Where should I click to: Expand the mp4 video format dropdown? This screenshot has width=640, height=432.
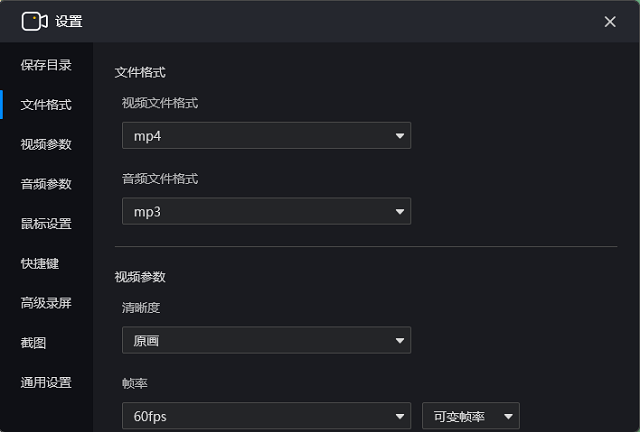tap(266, 136)
